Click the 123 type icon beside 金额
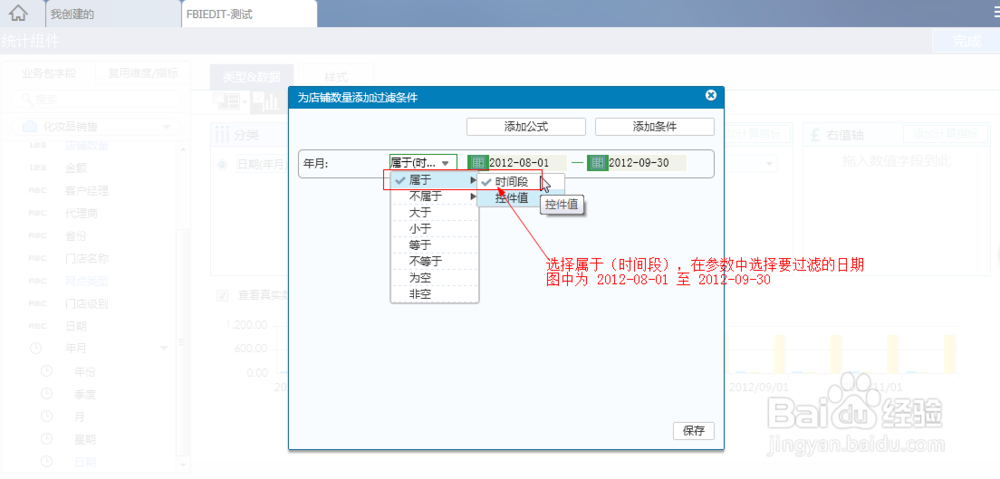This screenshot has height=479, width=1000. click(38, 168)
